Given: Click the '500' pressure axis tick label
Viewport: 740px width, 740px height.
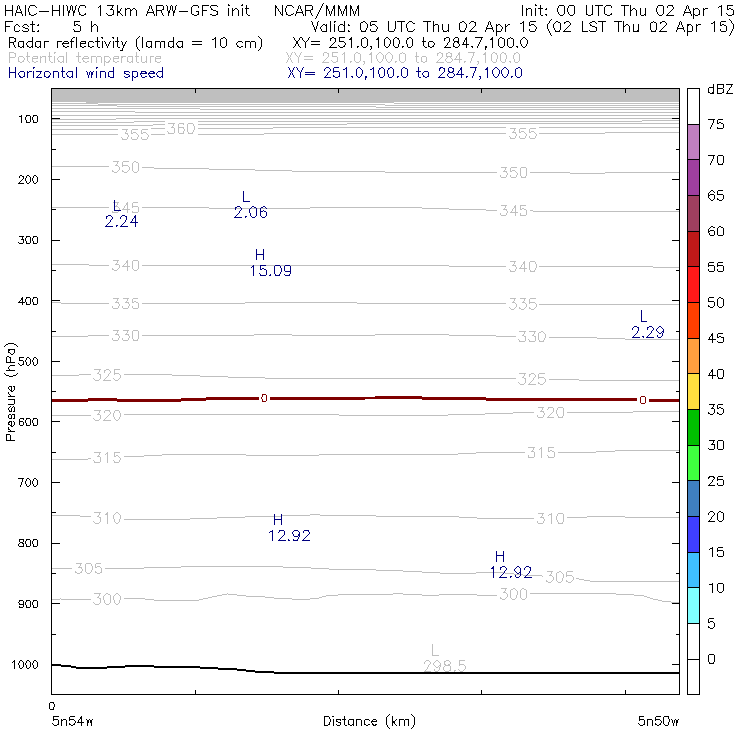Looking at the screenshot, I should pyautogui.click(x=28, y=362).
